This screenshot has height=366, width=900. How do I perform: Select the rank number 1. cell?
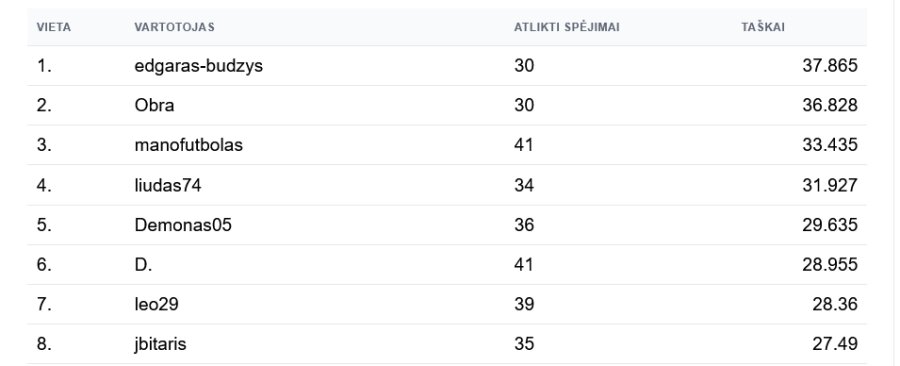tap(44, 66)
